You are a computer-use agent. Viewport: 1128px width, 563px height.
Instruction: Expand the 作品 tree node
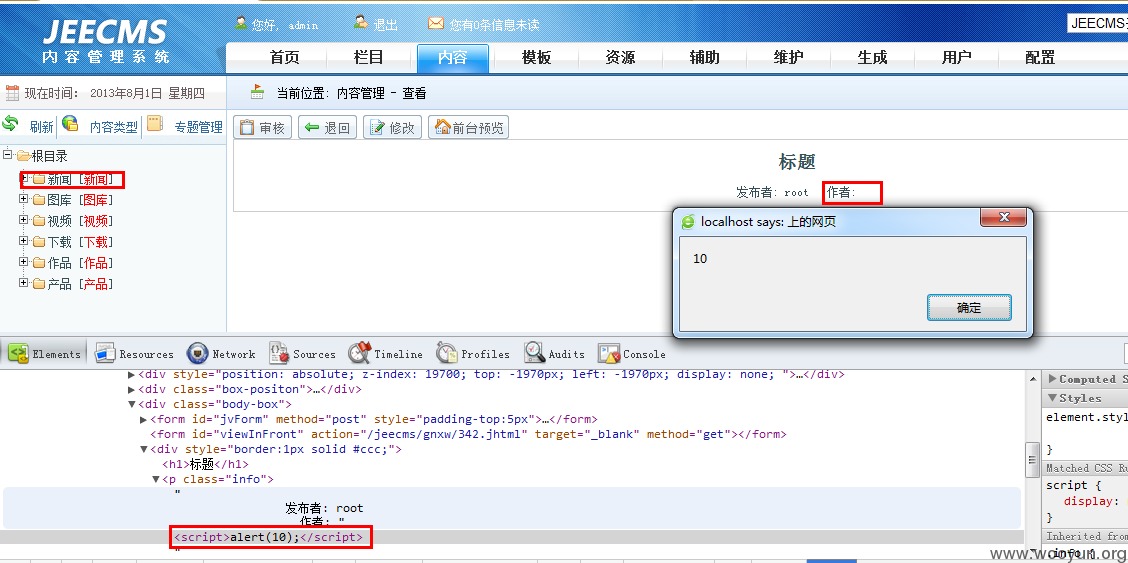(24, 262)
